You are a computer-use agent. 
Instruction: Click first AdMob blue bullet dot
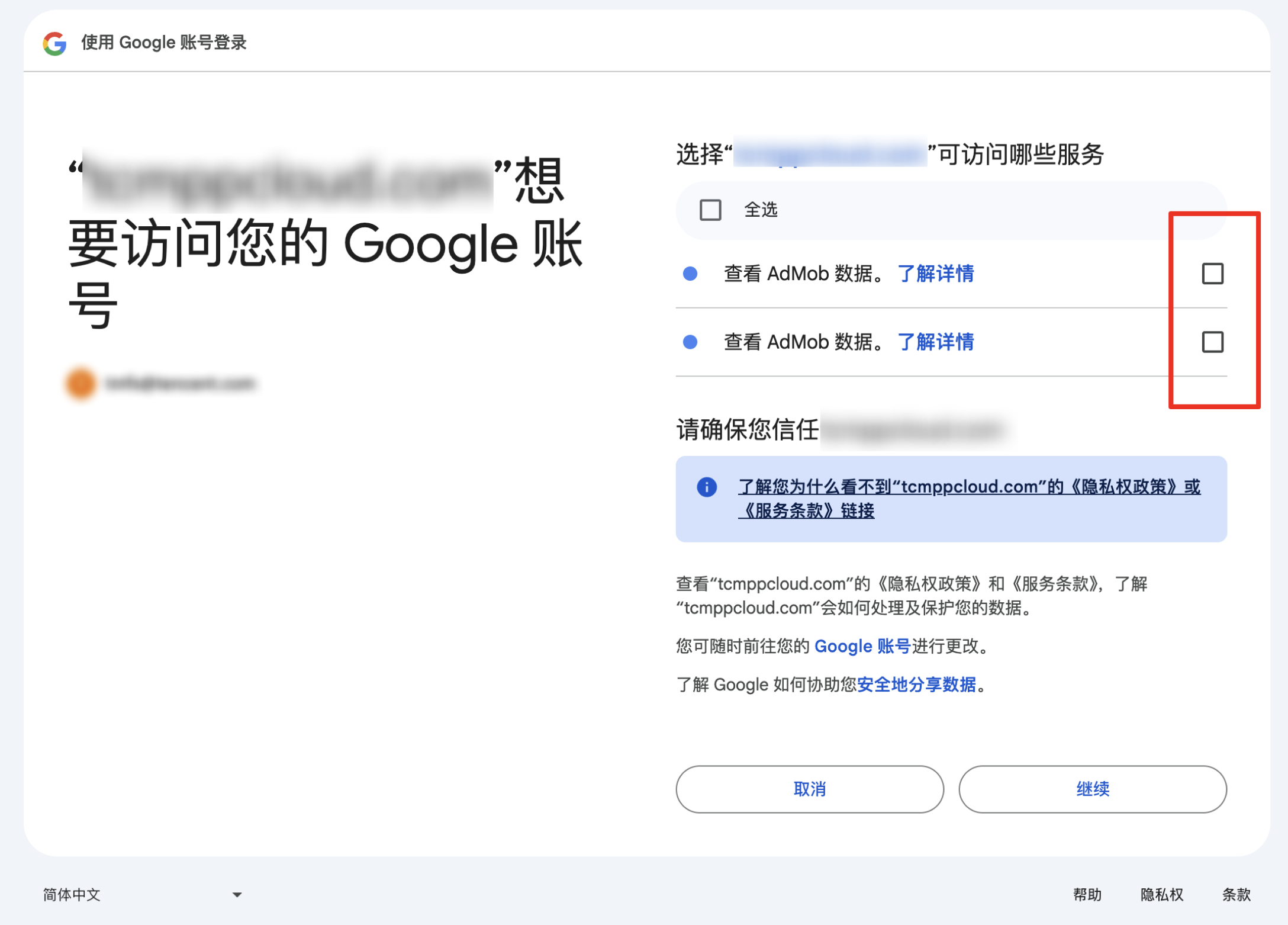pos(690,274)
